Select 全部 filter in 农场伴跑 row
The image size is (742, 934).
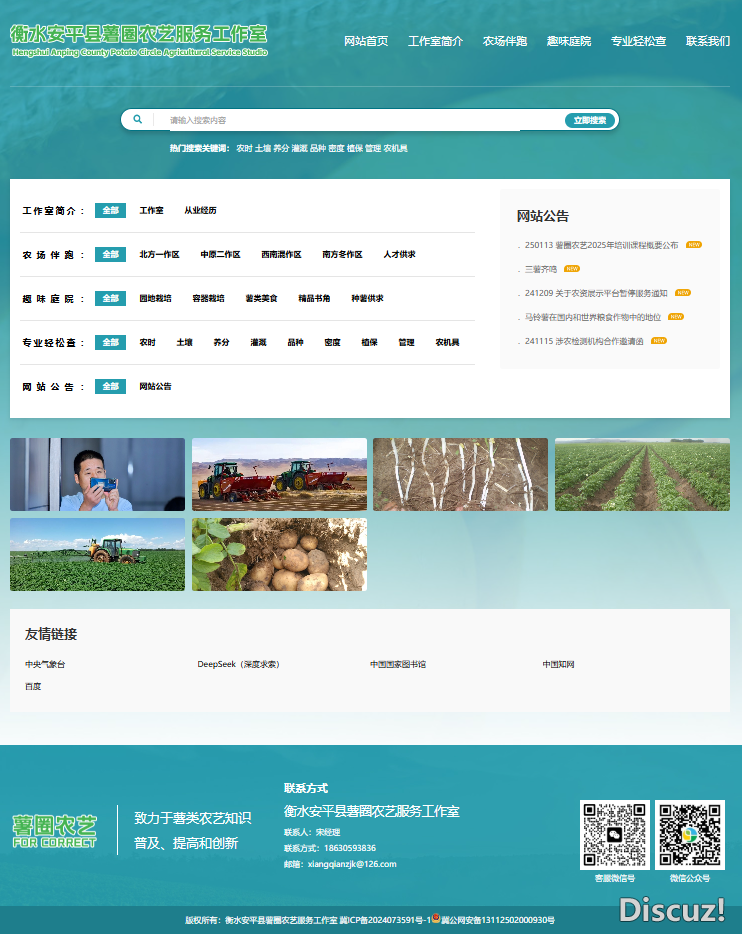point(110,254)
